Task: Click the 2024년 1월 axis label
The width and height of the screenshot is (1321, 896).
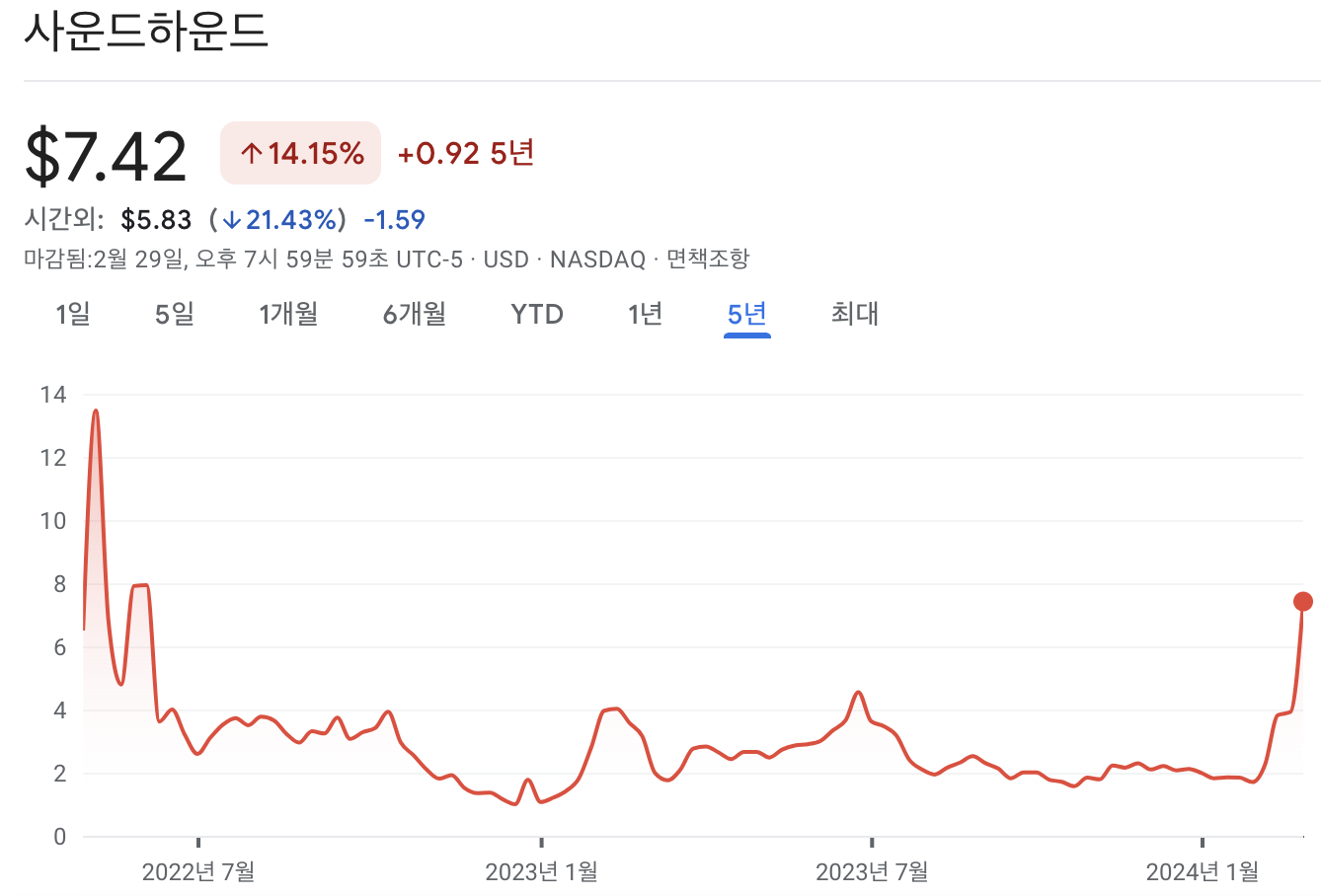Action: pos(1204,872)
